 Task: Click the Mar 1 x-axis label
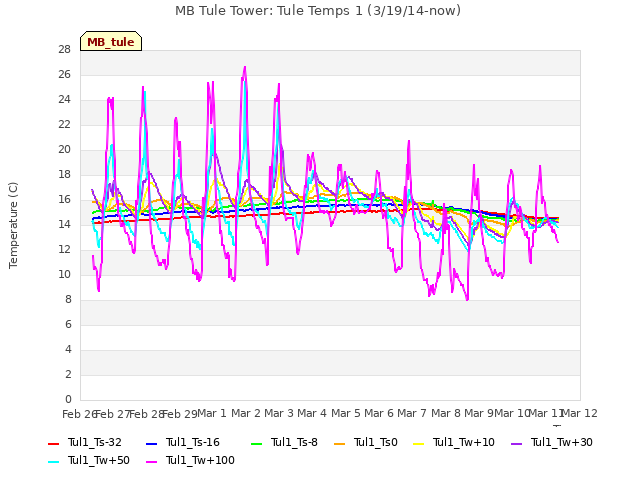(x=212, y=413)
